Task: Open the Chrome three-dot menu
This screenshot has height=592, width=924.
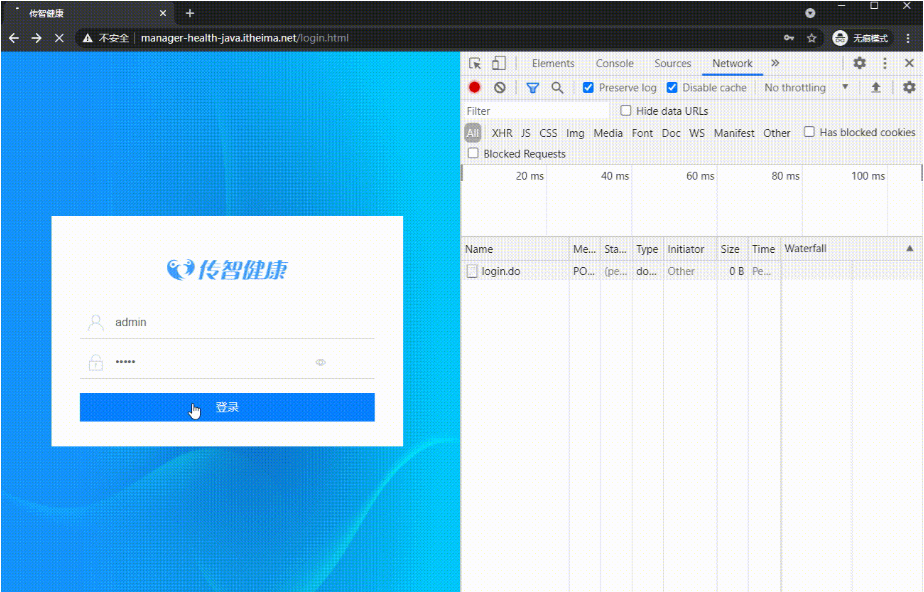Action: [x=908, y=38]
